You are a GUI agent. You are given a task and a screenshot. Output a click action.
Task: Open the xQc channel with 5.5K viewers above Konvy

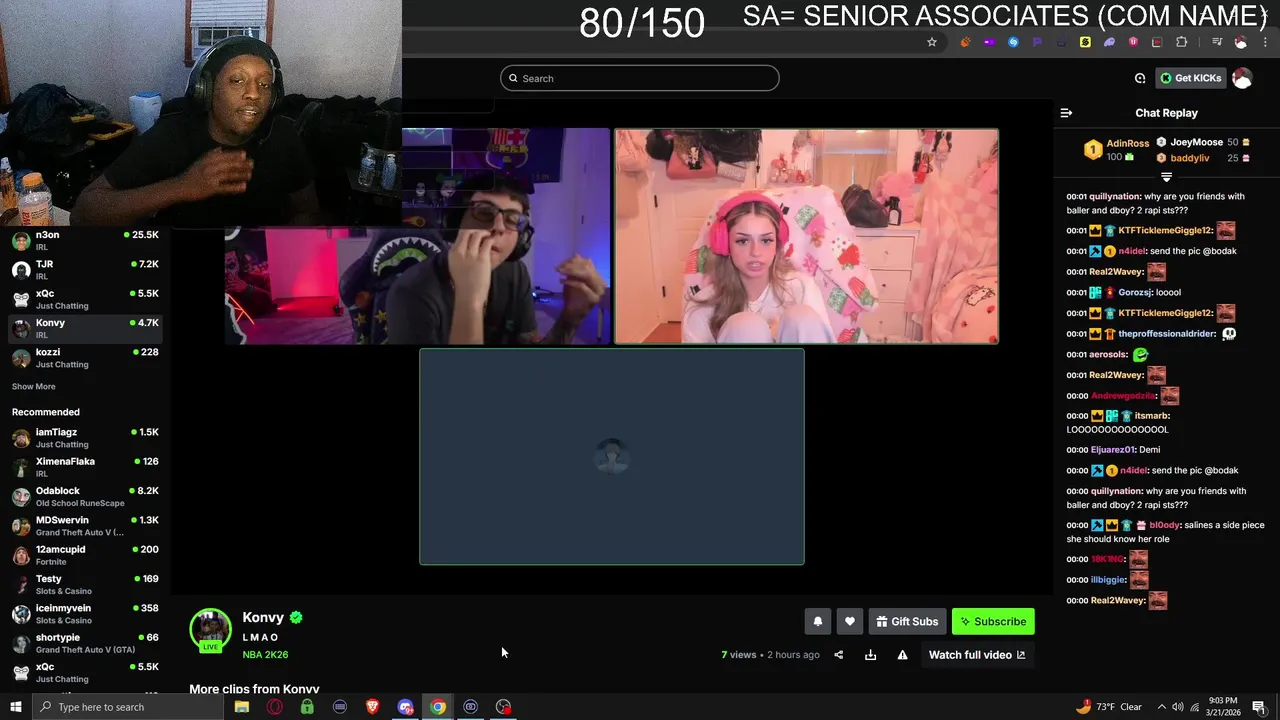point(85,299)
